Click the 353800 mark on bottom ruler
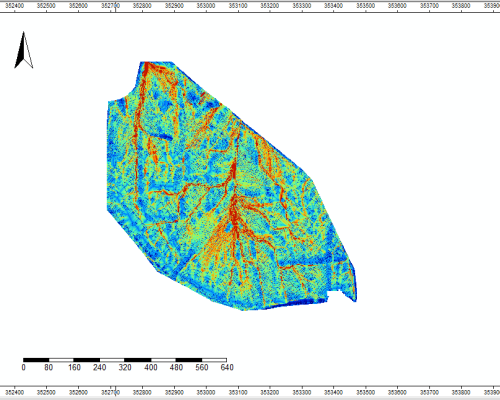 (461, 392)
